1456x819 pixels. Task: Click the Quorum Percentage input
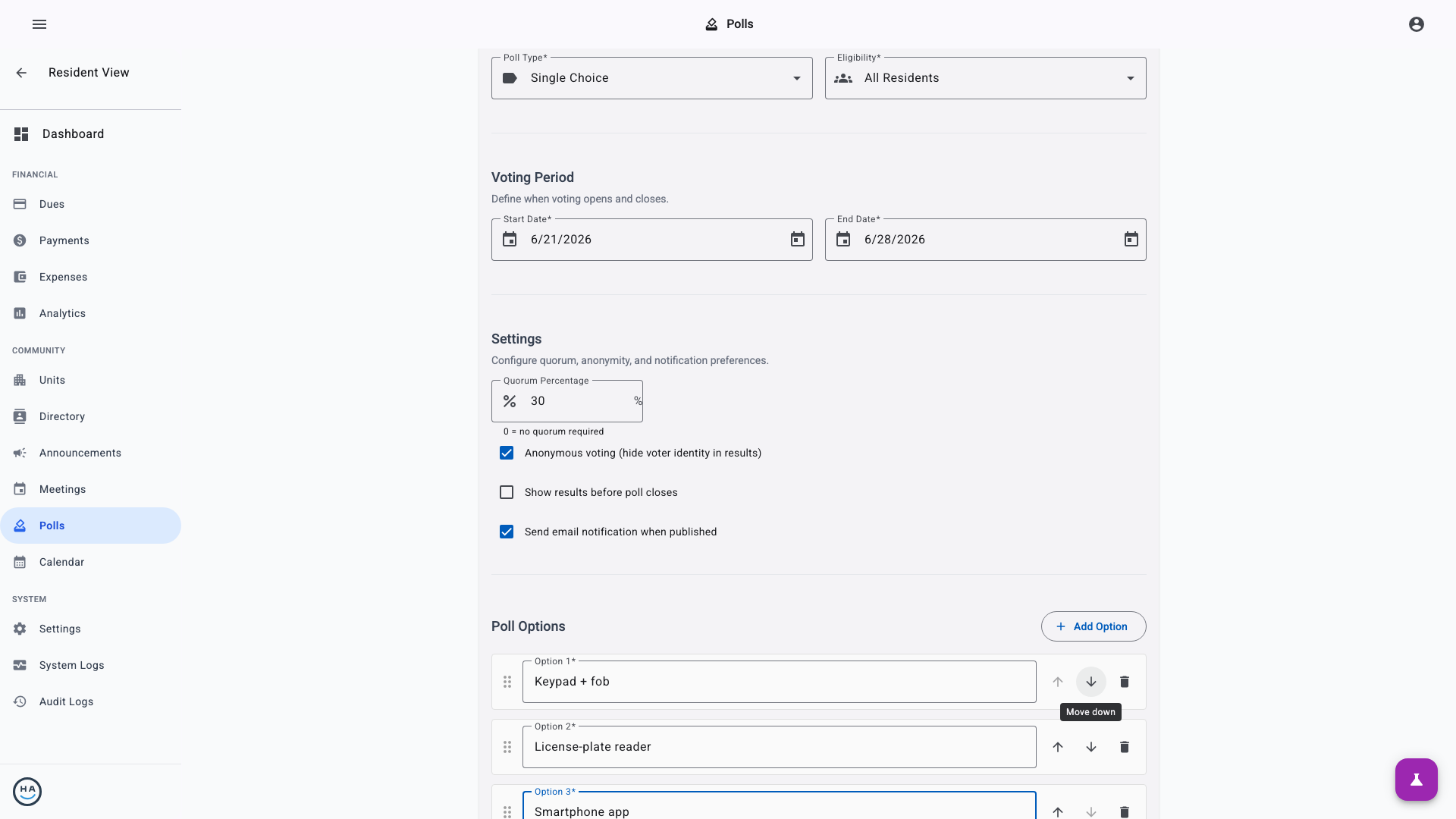[x=567, y=401]
